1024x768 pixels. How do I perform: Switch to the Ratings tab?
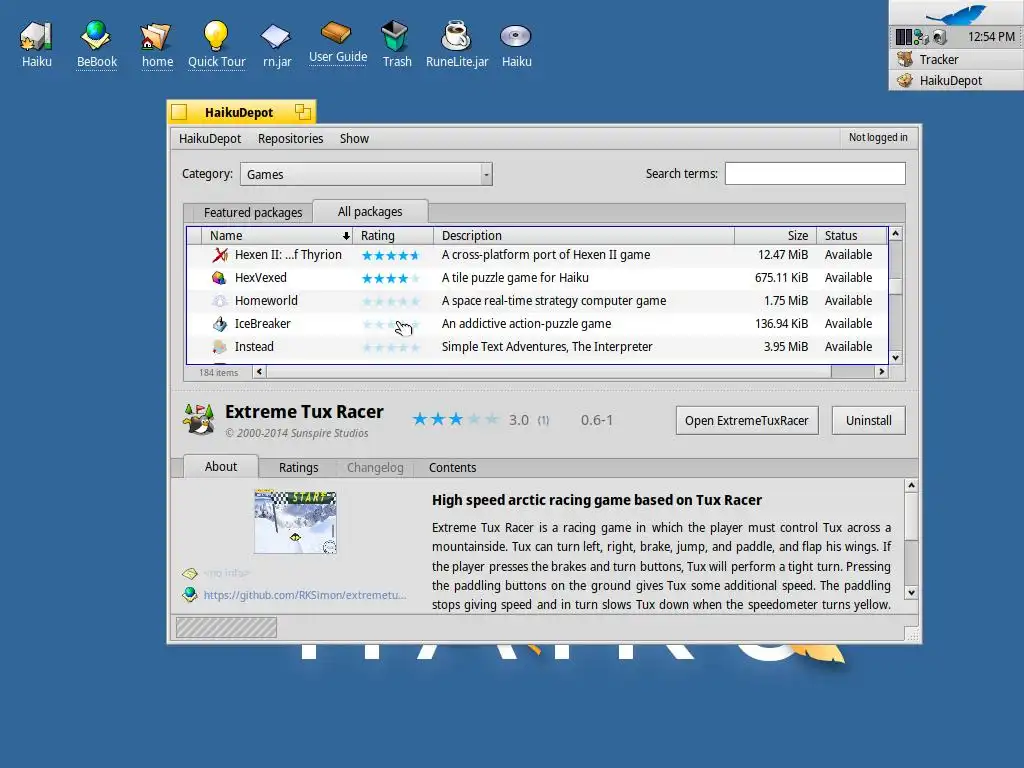tap(298, 468)
